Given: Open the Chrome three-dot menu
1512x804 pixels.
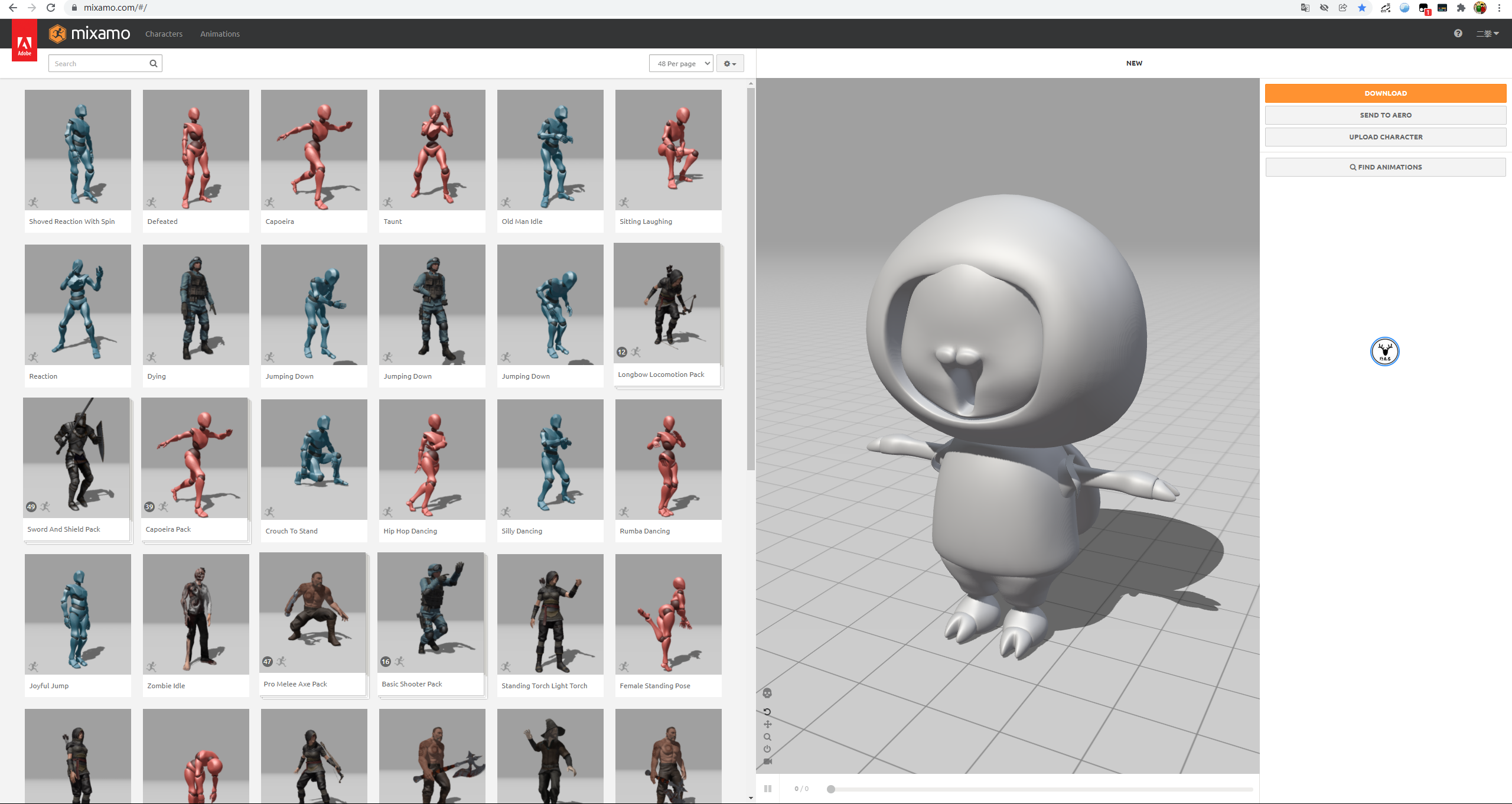Looking at the screenshot, I should click(x=1499, y=8).
